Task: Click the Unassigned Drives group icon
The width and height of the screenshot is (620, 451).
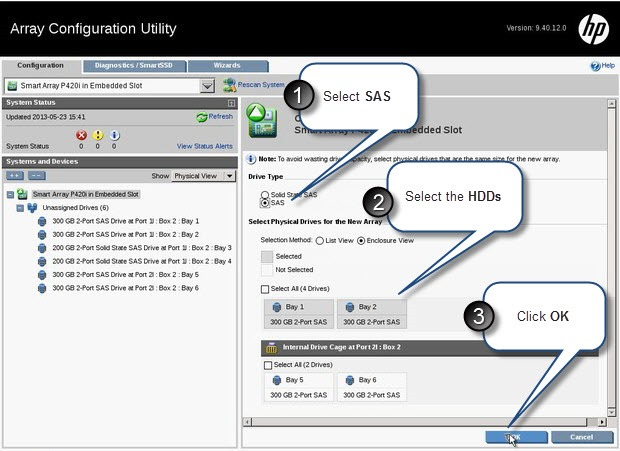Action: pos(32,208)
